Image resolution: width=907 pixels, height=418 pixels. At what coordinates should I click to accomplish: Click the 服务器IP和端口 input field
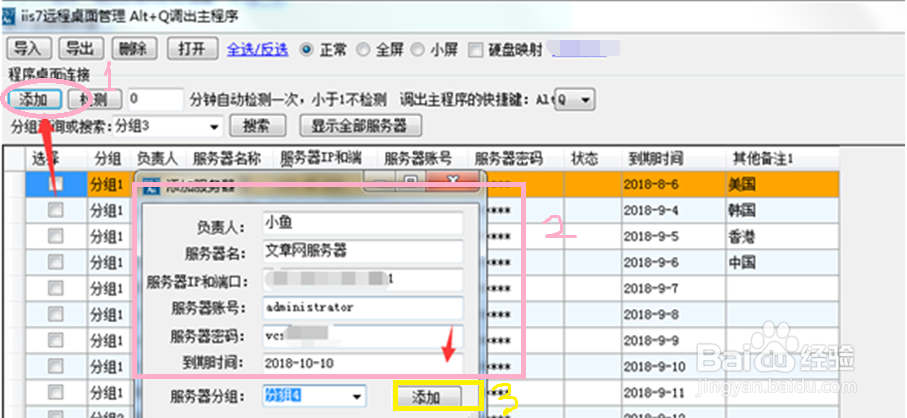363,280
